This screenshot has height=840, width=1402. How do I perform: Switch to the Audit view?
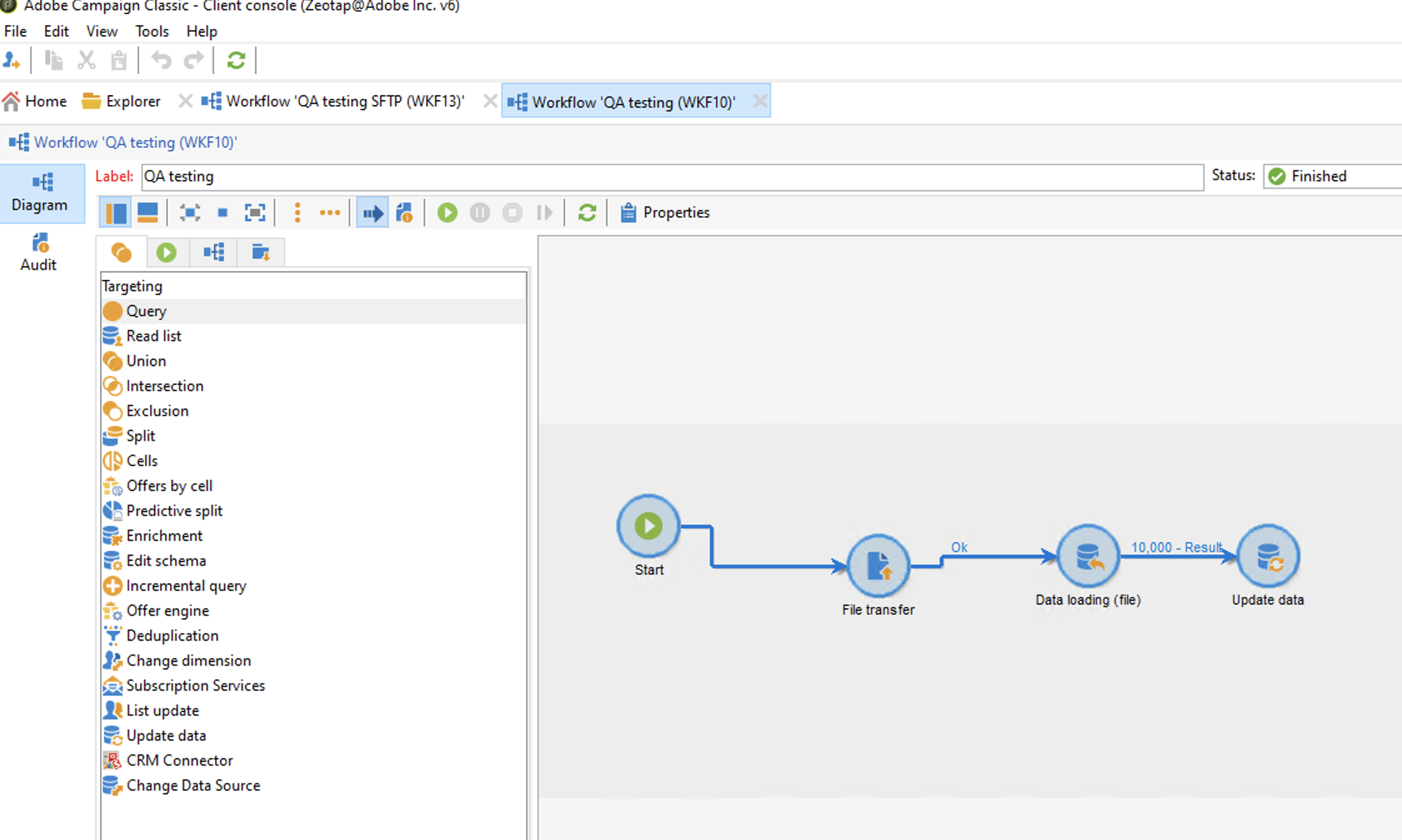39,252
